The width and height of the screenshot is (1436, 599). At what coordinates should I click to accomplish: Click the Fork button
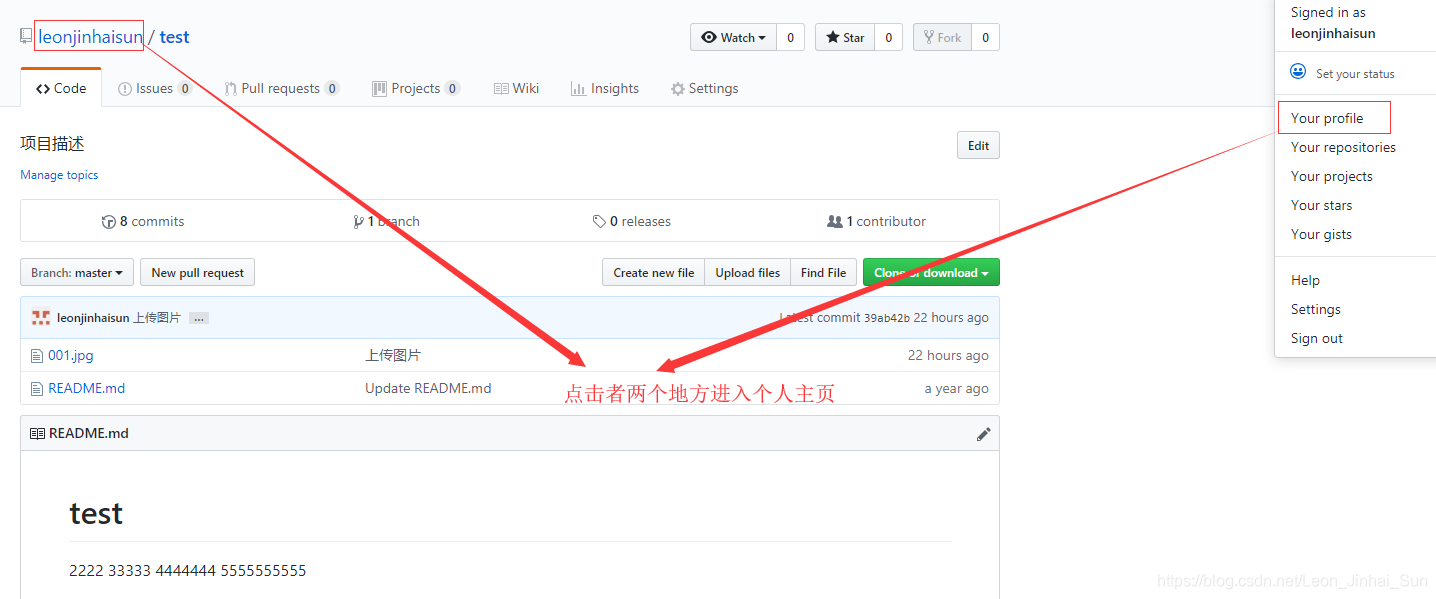coord(942,37)
